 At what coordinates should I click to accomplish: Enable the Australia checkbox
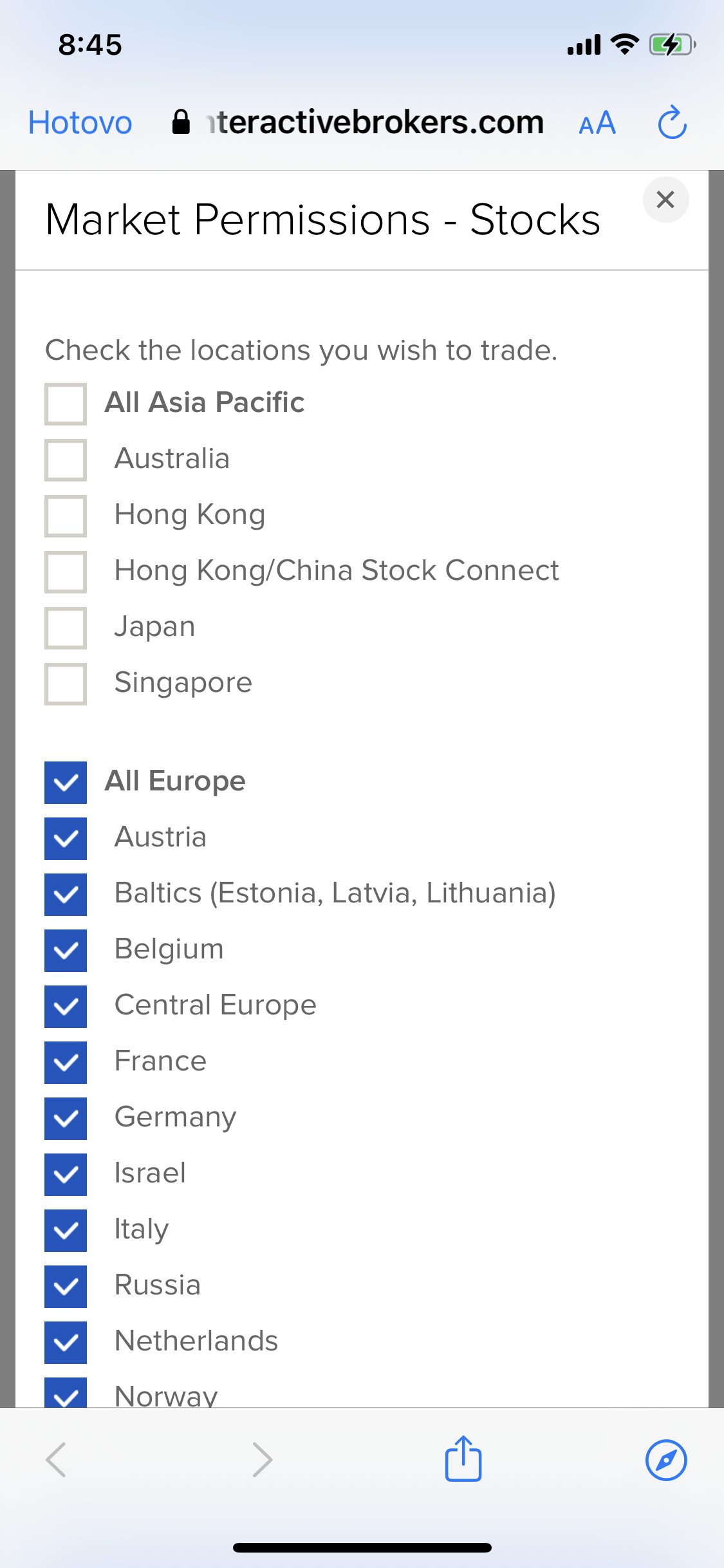pyautogui.click(x=66, y=460)
